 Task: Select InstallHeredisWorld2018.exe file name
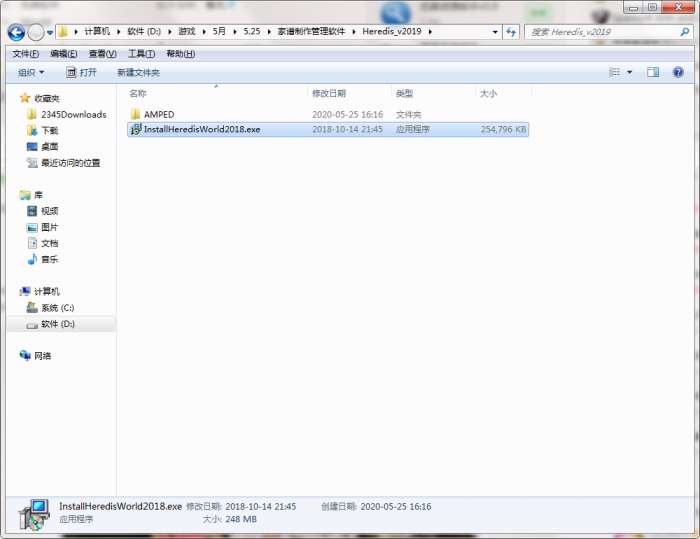(x=202, y=130)
